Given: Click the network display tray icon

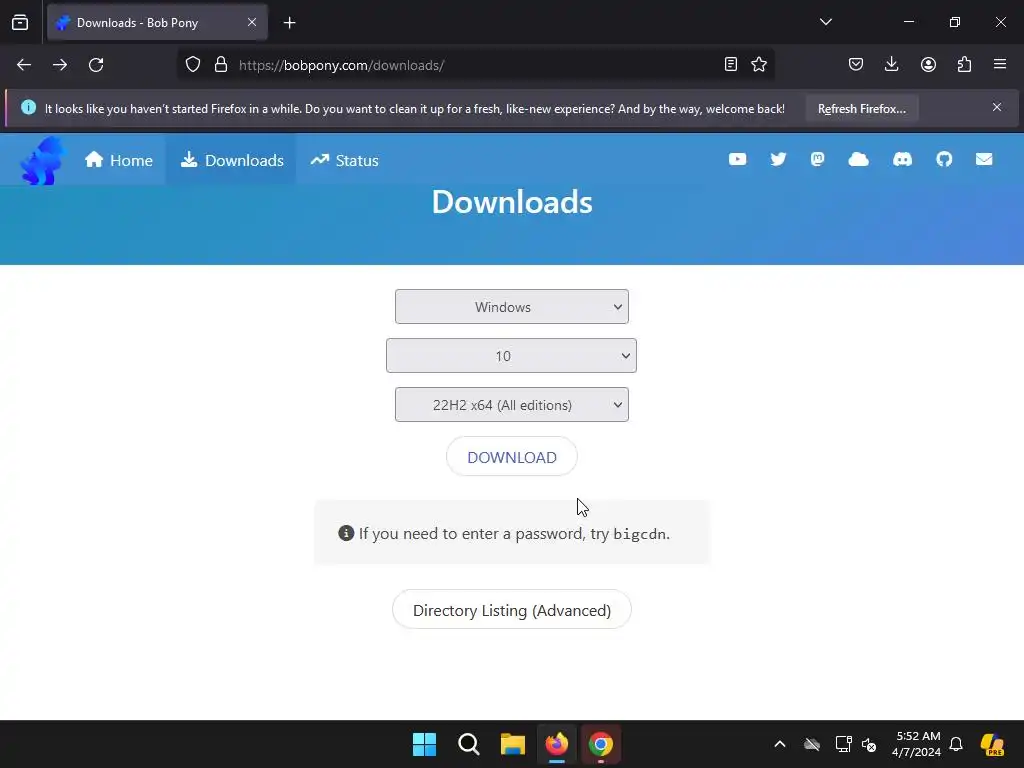Looking at the screenshot, I should [x=843, y=744].
